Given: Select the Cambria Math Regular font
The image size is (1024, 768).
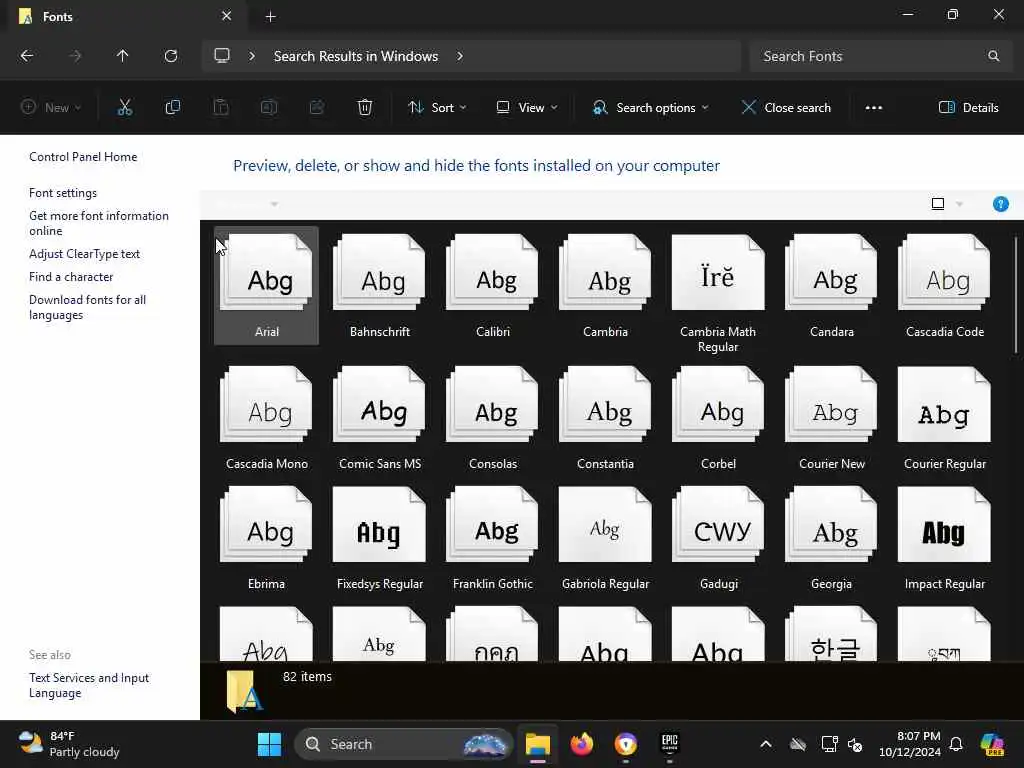Looking at the screenshot, I should 718,294.
